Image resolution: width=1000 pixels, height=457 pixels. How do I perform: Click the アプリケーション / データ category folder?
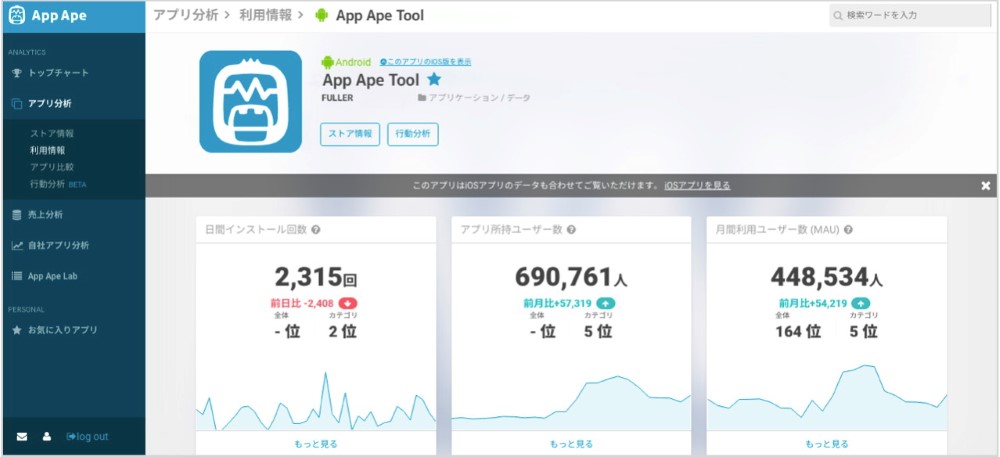pyautogui.click(x=474, y=98)
